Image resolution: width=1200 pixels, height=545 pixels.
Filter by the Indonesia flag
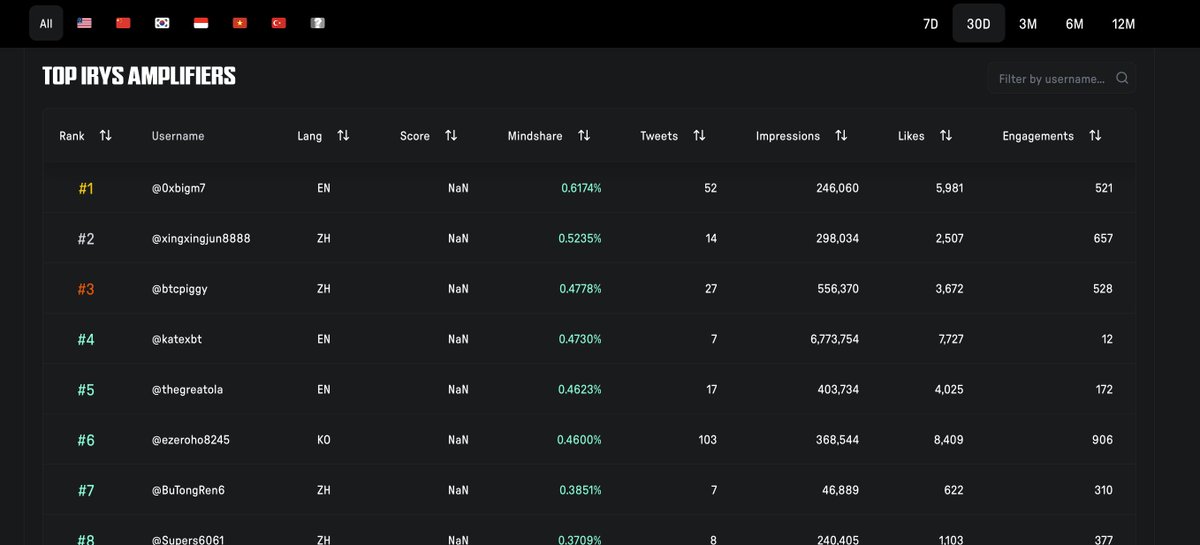coord(201,23)
